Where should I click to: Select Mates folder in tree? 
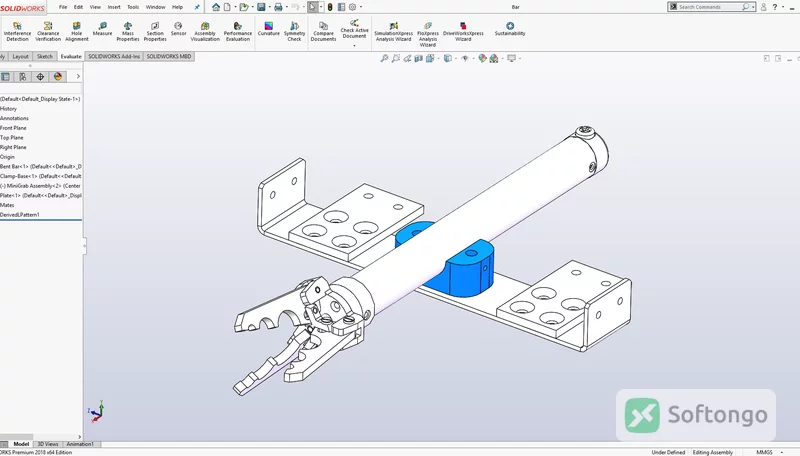pos(7,205)
